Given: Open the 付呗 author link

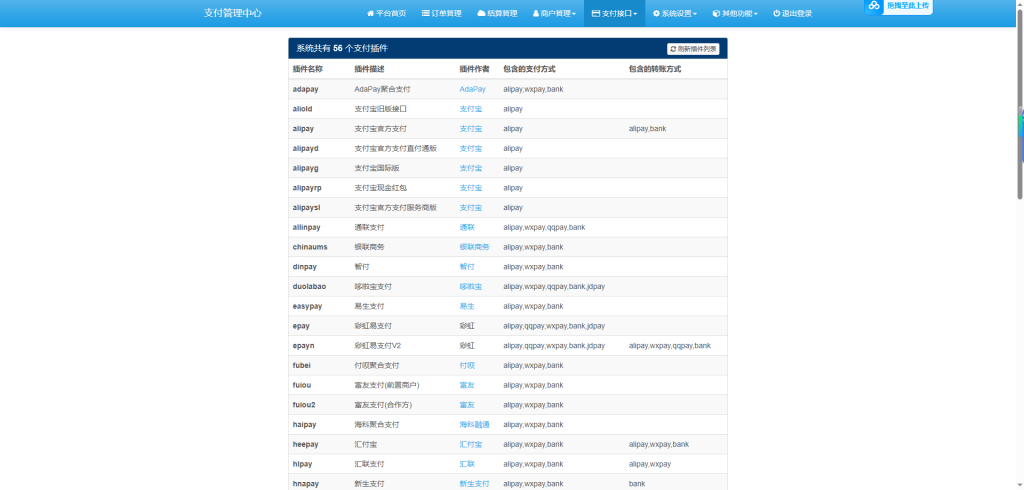Looking at the screenshot, I should coord(467,365).
